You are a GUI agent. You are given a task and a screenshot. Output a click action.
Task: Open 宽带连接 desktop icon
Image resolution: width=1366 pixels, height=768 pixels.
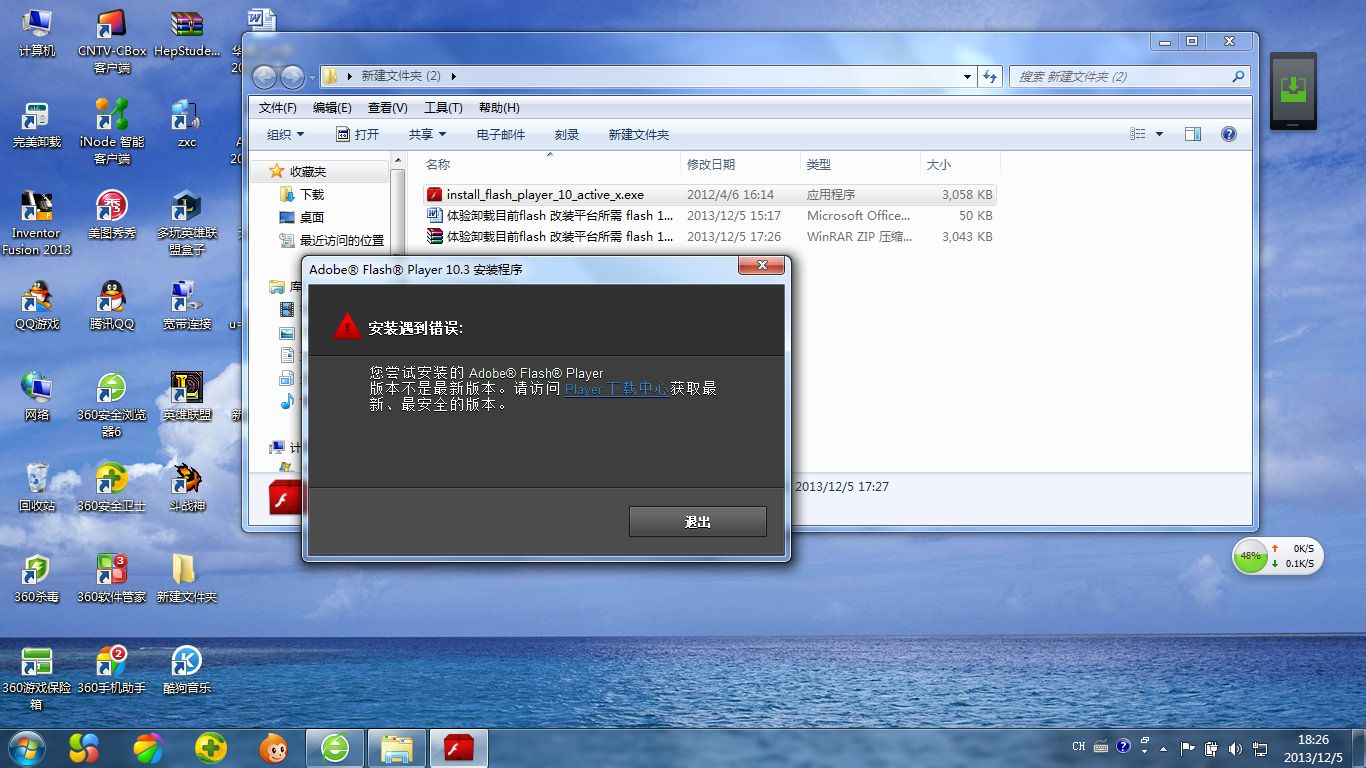187,306
